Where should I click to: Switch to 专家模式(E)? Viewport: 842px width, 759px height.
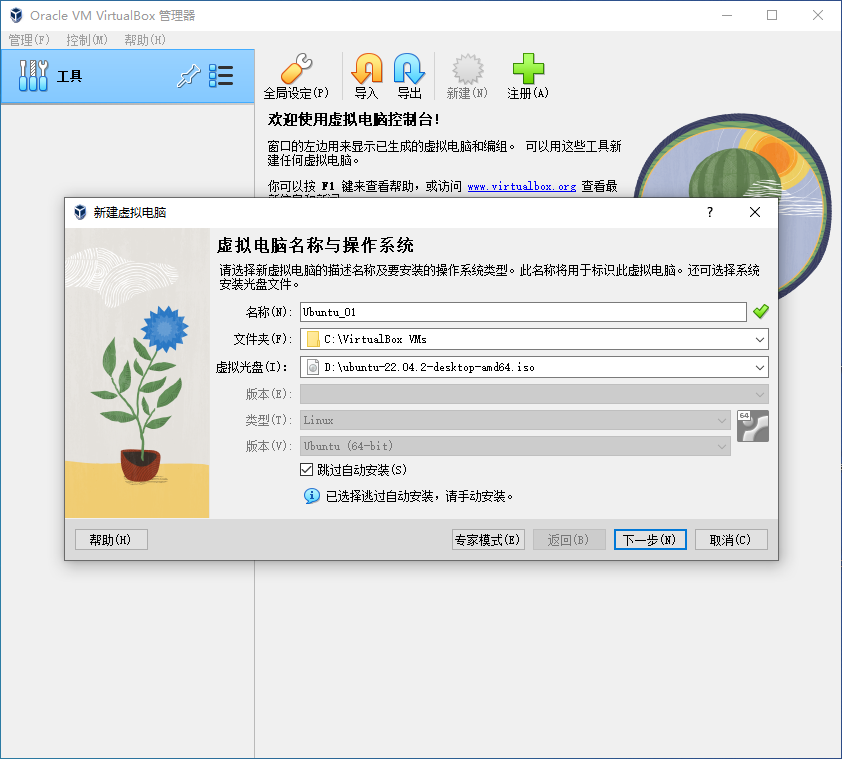click(488, 540)
